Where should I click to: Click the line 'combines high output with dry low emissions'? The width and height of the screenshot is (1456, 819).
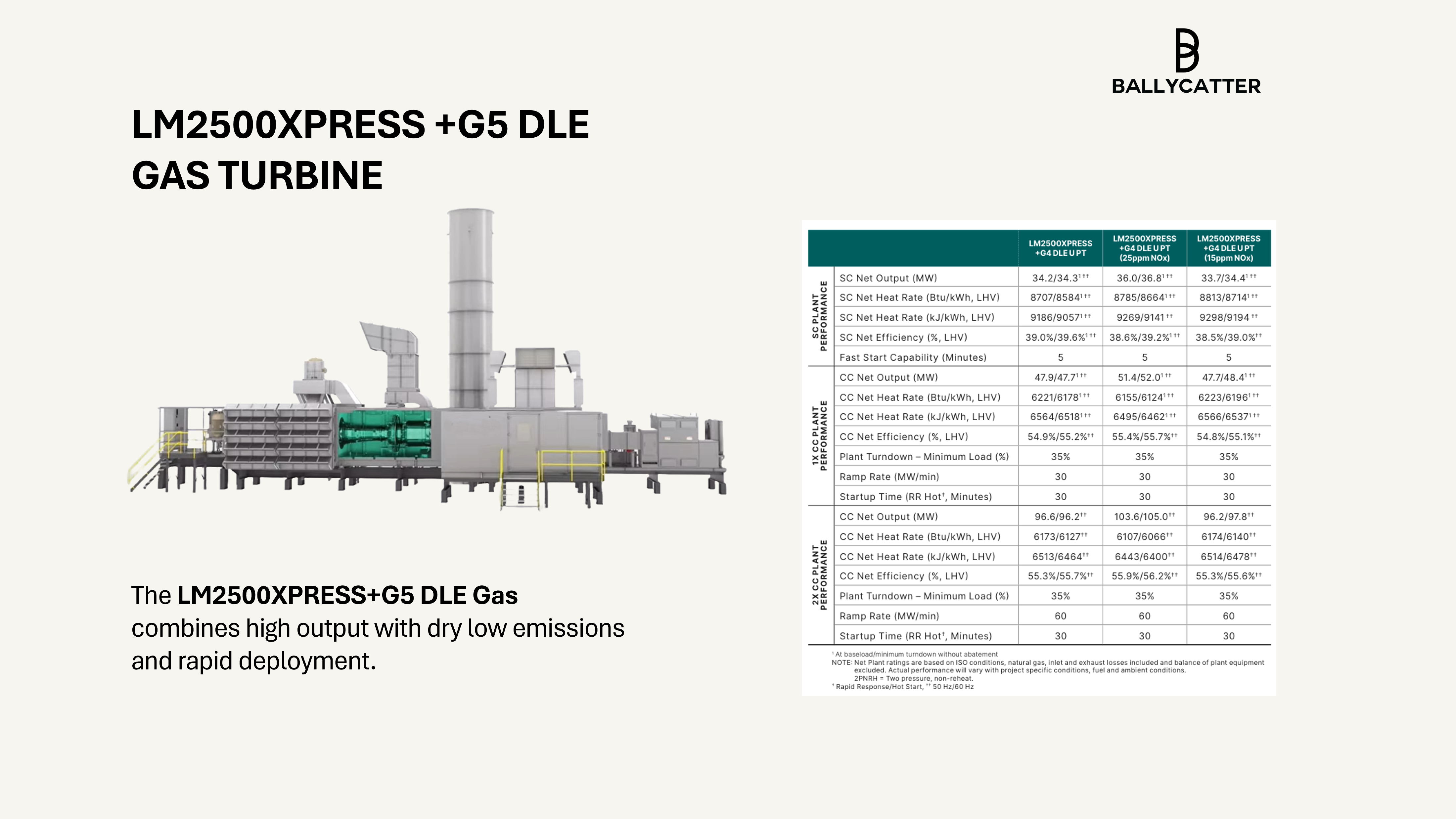[378, 628]
